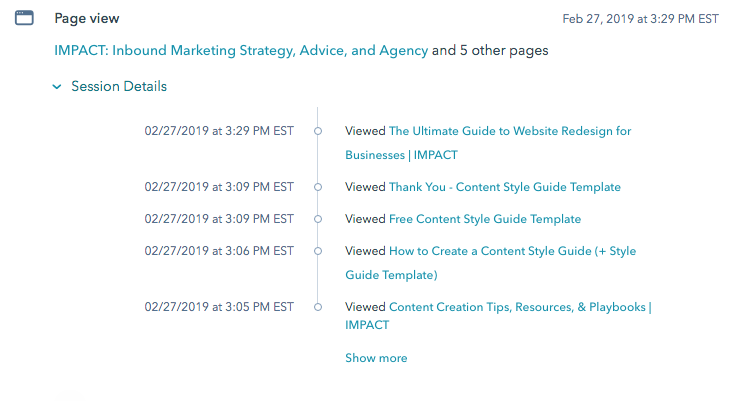Open Free Content Style Guide Template link
The height and width of the screenshot is (401, 733).
[485, 219]
